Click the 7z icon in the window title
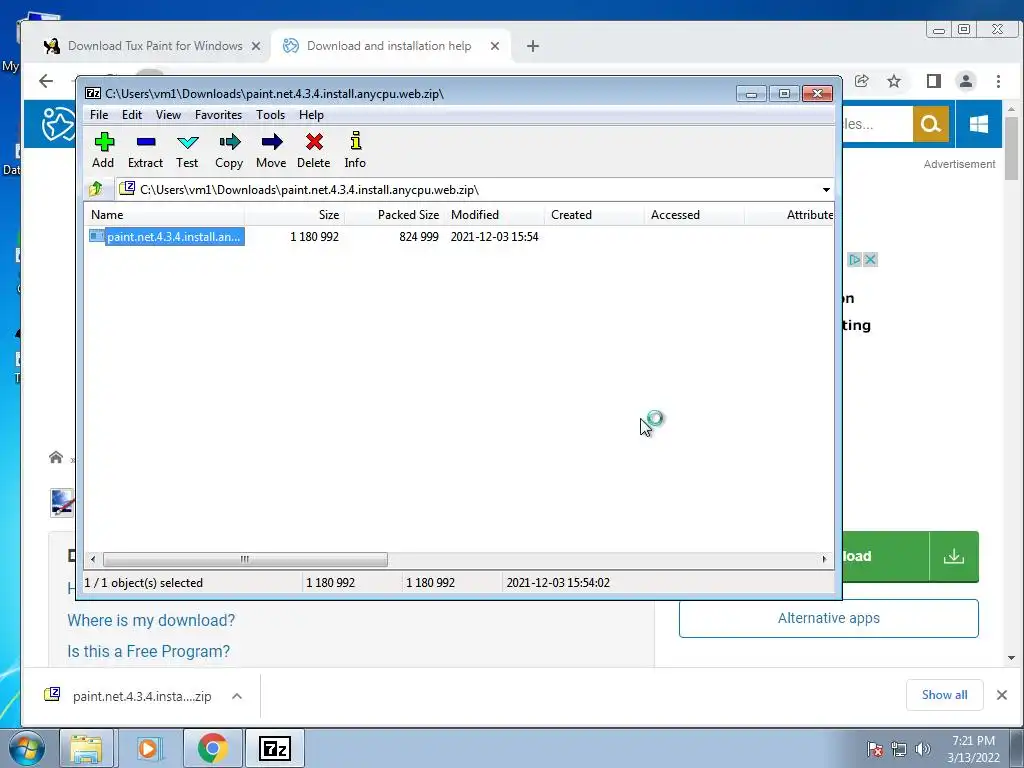The height and width of the screenshot is (768, 1024). (93, 93)
